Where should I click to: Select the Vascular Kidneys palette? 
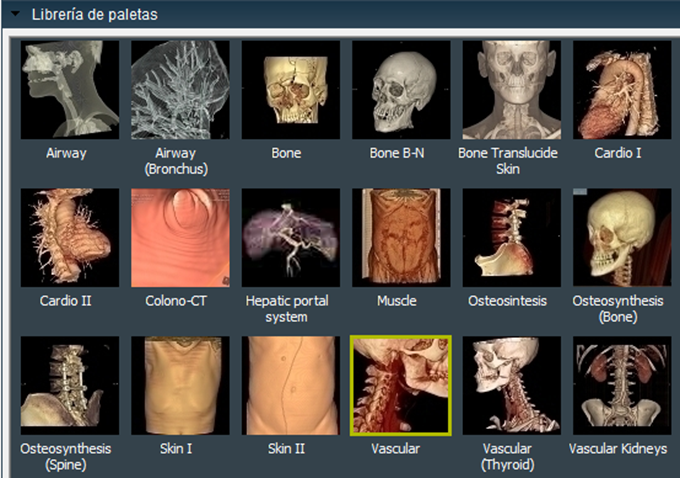pos(622,386)
